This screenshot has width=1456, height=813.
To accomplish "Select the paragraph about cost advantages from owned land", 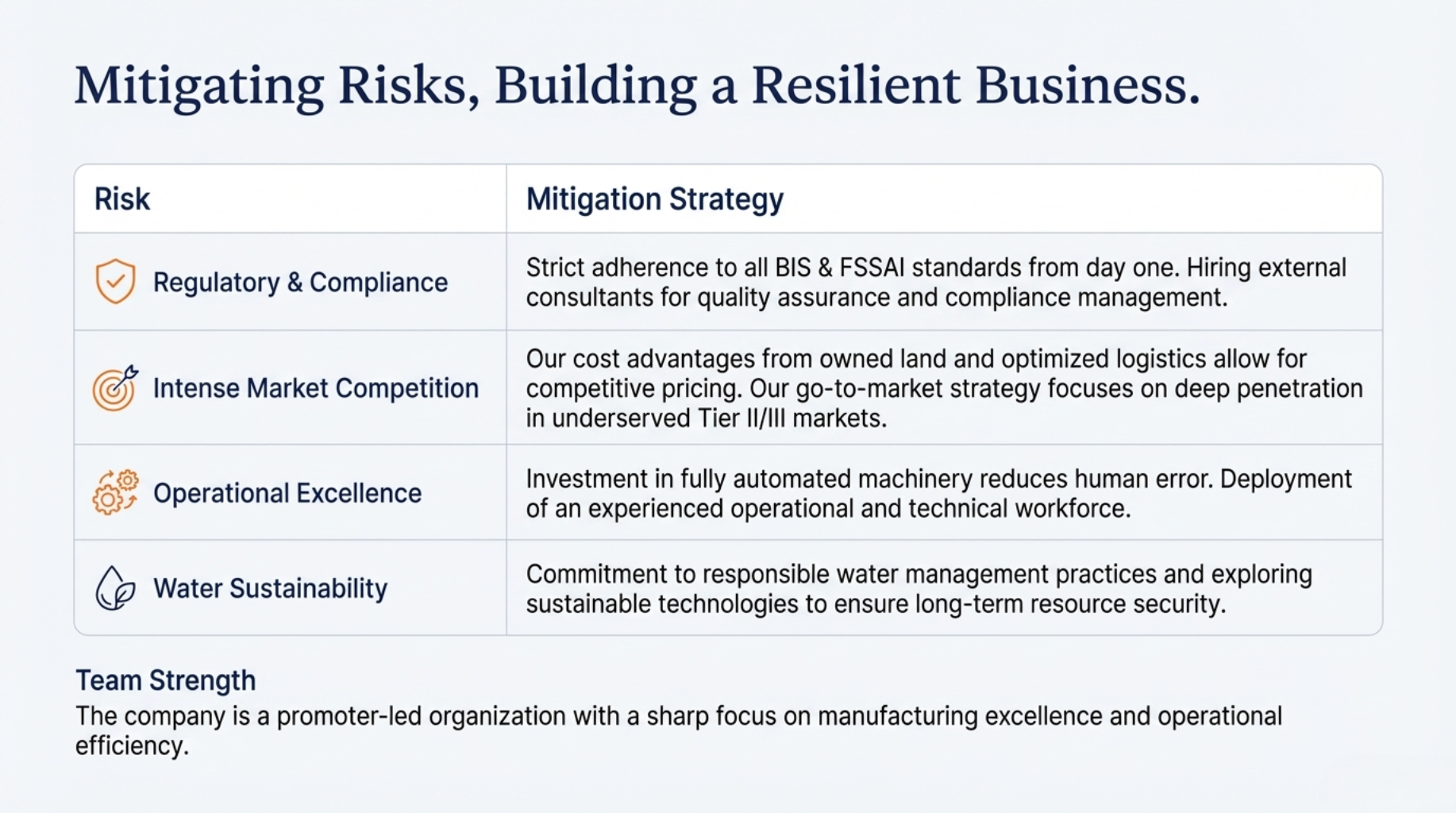I will pos(944,388).
